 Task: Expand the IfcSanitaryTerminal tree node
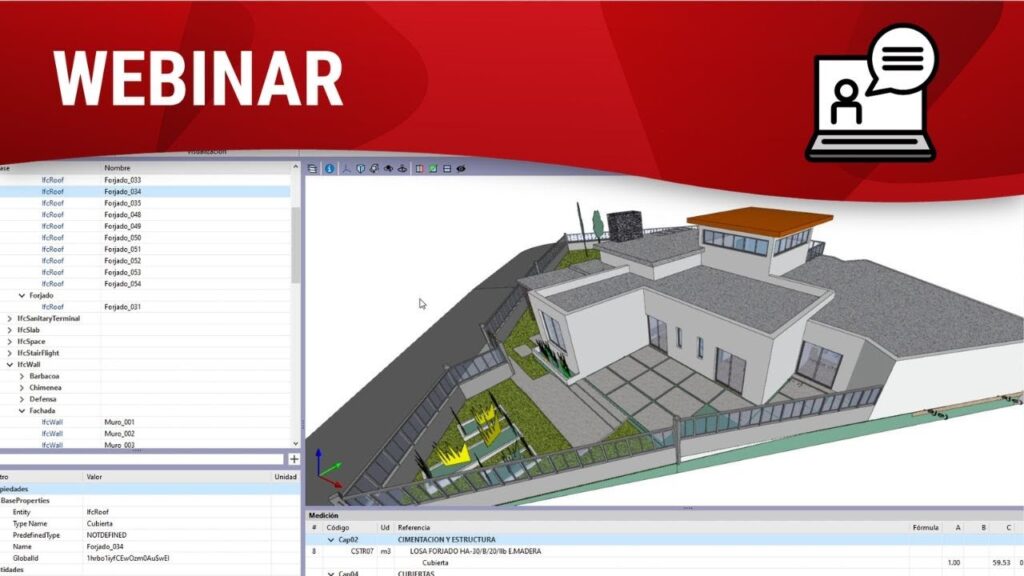(10, 319)
